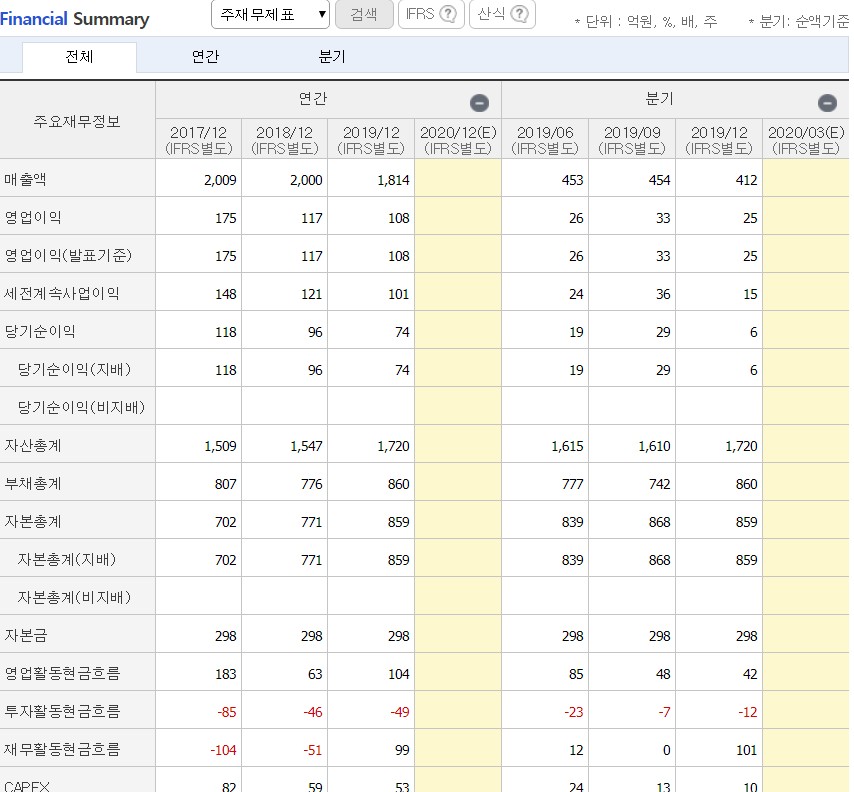Switch to the 분기 tab
The width and height of the screenshot is (854, 792).
point(332,57)
